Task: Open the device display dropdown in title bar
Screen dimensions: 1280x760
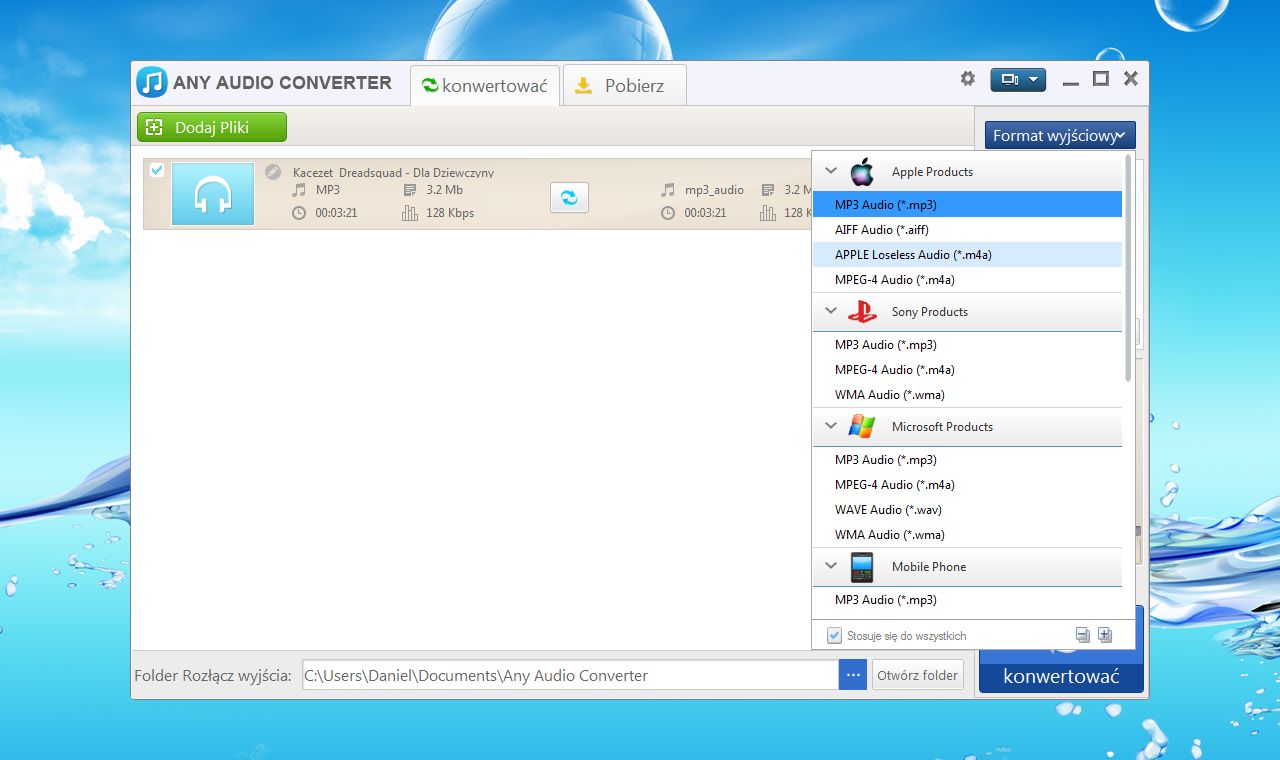Action: (1018, 79)
